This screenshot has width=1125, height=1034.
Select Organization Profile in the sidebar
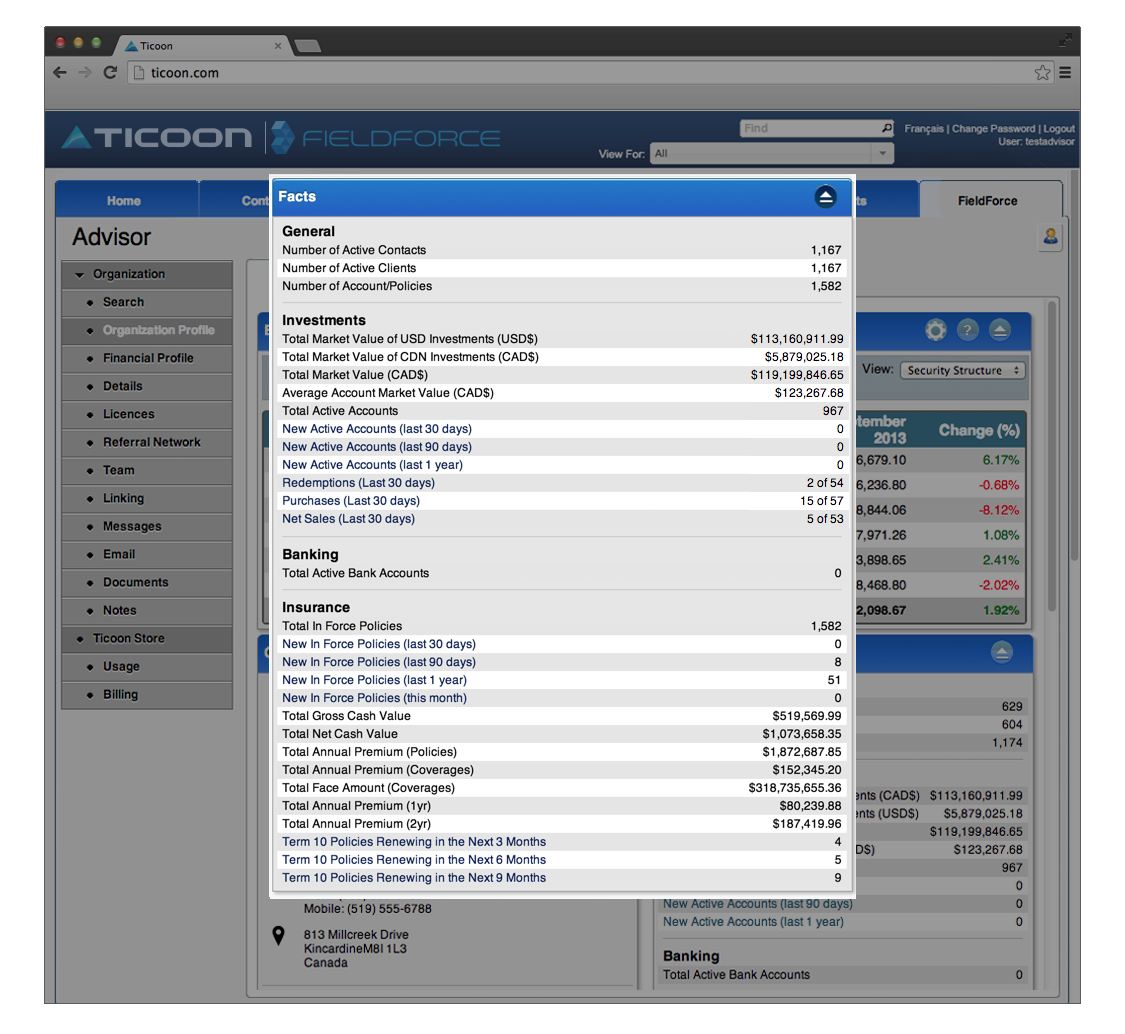(x=147, y=330)
